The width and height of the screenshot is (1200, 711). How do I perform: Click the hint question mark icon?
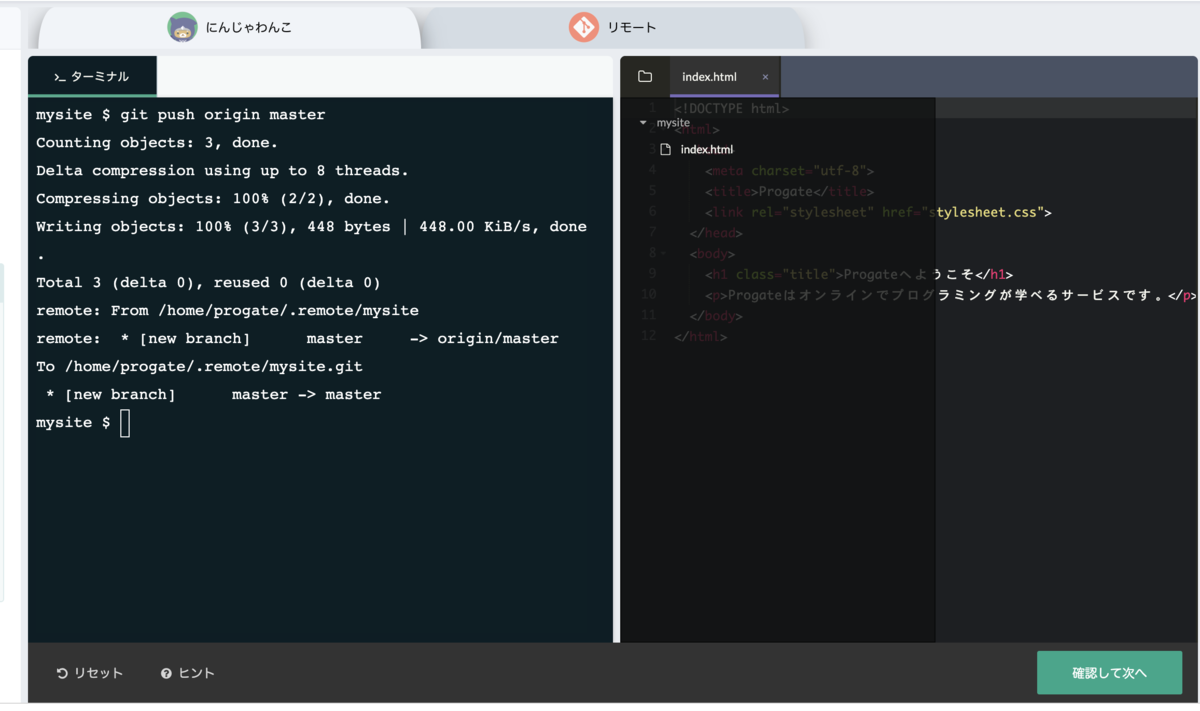[166, 674]
